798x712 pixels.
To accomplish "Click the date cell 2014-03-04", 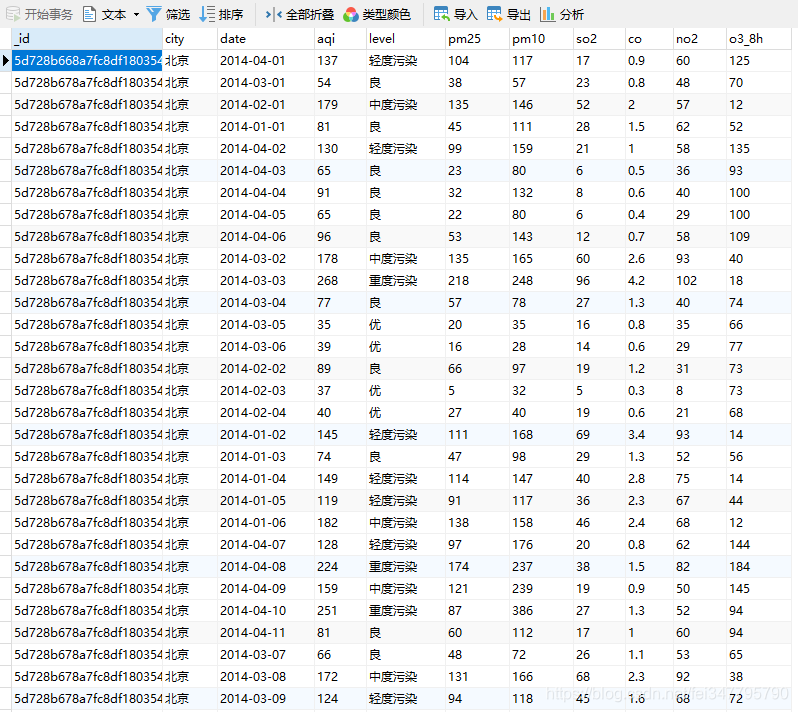I will [266, 303].
